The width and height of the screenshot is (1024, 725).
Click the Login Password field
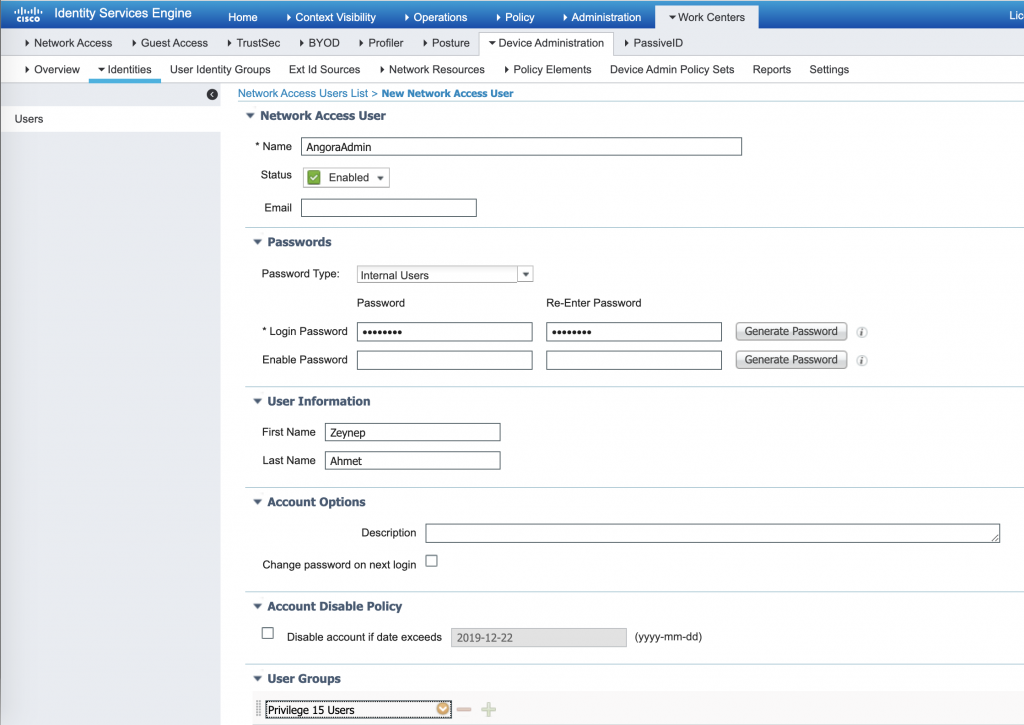coord(445,332)
